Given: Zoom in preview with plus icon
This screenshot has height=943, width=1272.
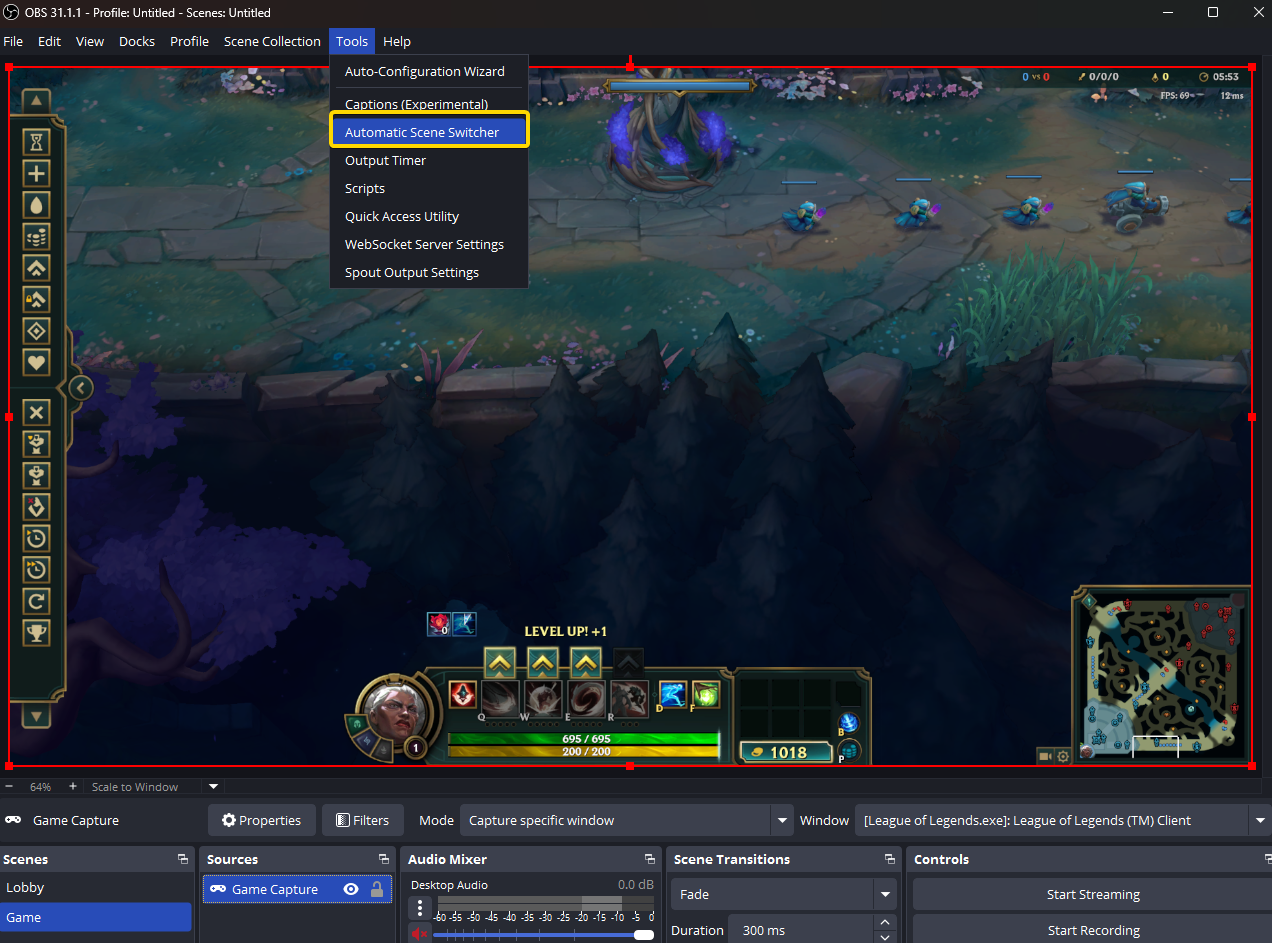Looking at the screenshot, I should (73, 787).
